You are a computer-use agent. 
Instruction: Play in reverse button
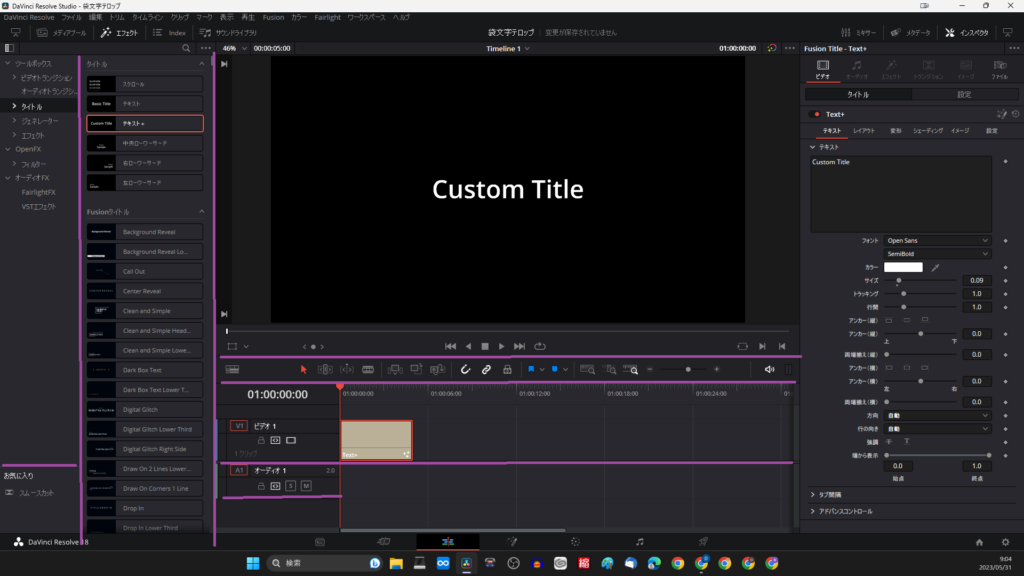pyautogui.click(x=468, y=346)
